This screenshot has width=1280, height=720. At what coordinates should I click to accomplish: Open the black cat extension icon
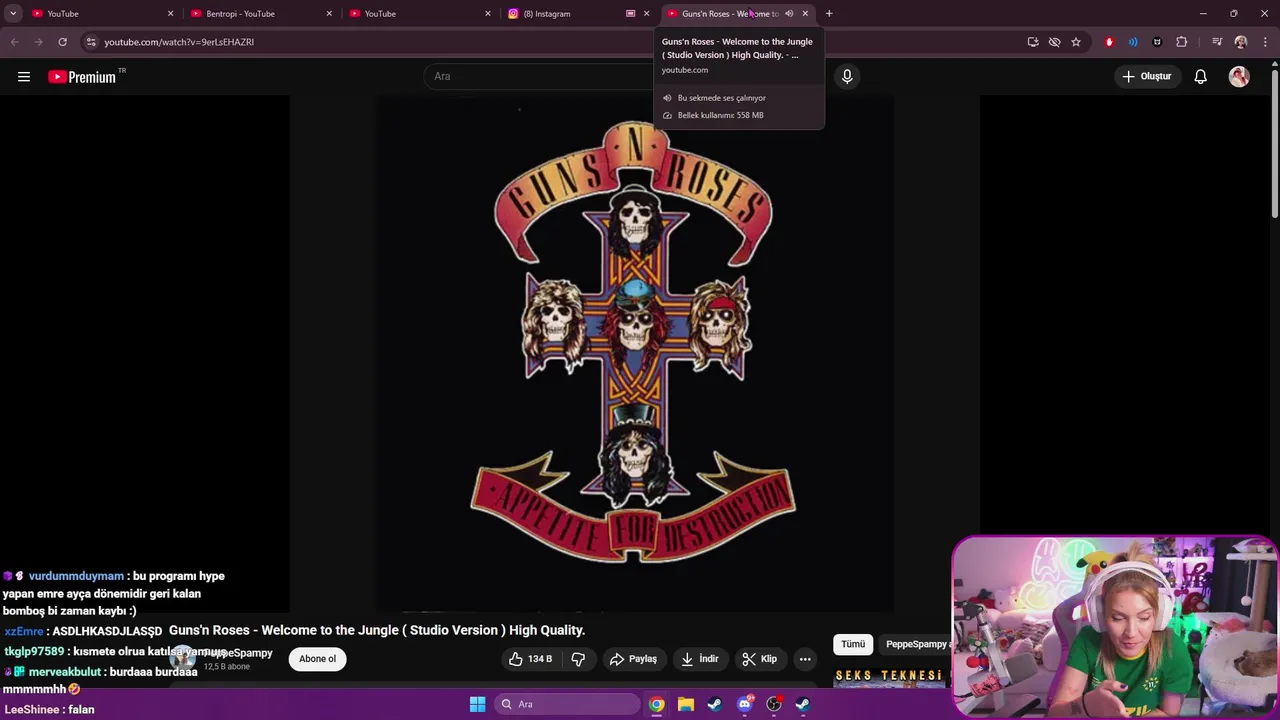point(1157,42)
